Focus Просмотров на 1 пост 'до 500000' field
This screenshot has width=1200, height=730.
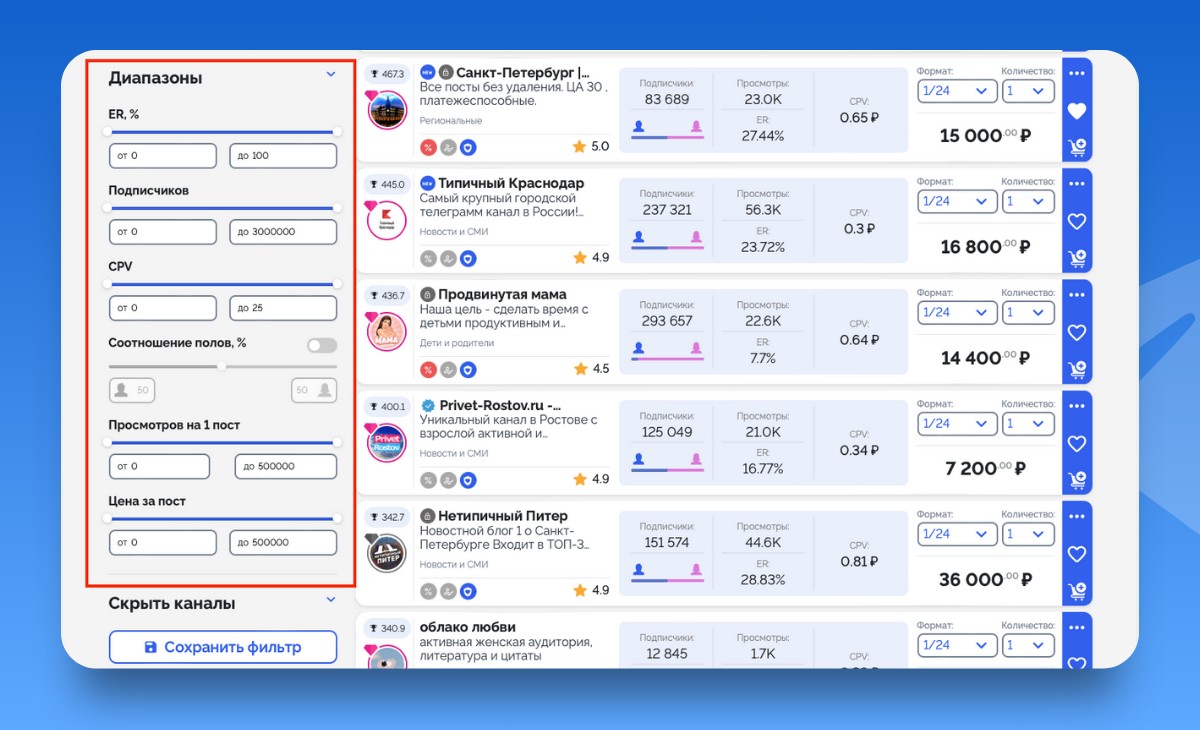pos(286,467)
